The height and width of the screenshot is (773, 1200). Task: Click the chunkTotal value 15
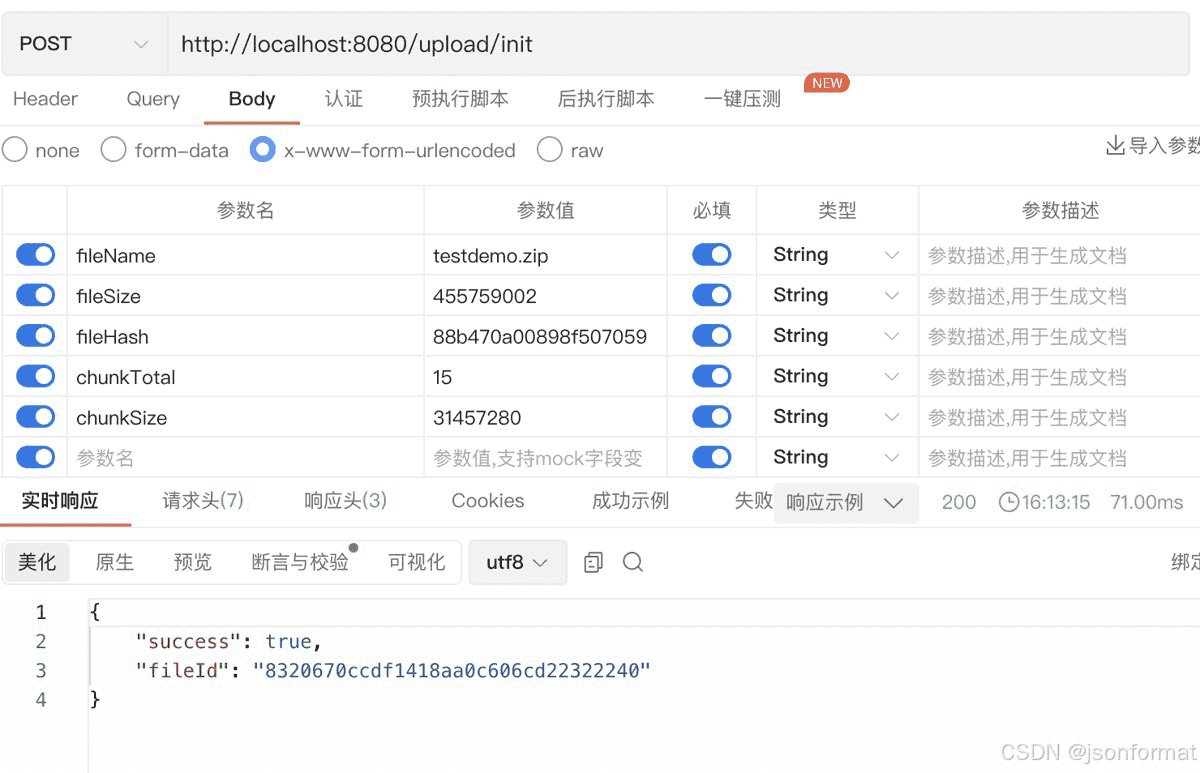click(545, 377)
